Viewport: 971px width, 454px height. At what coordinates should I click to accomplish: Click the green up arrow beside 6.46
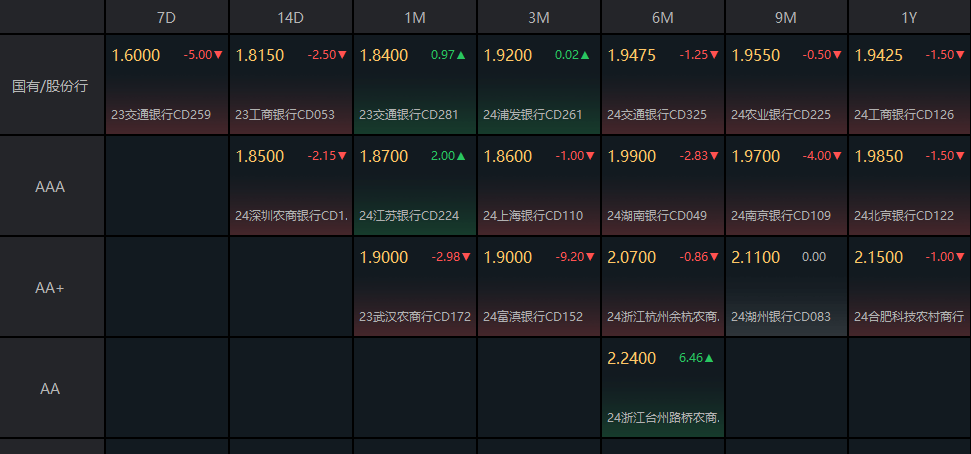point(709,358)
